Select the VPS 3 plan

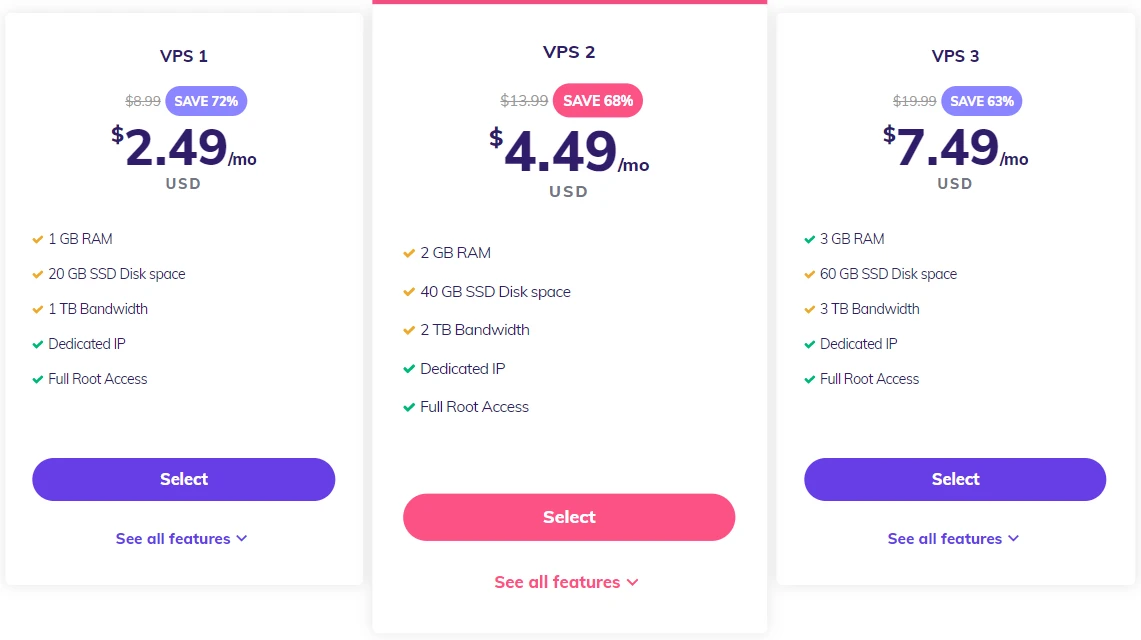pos(954,479)
